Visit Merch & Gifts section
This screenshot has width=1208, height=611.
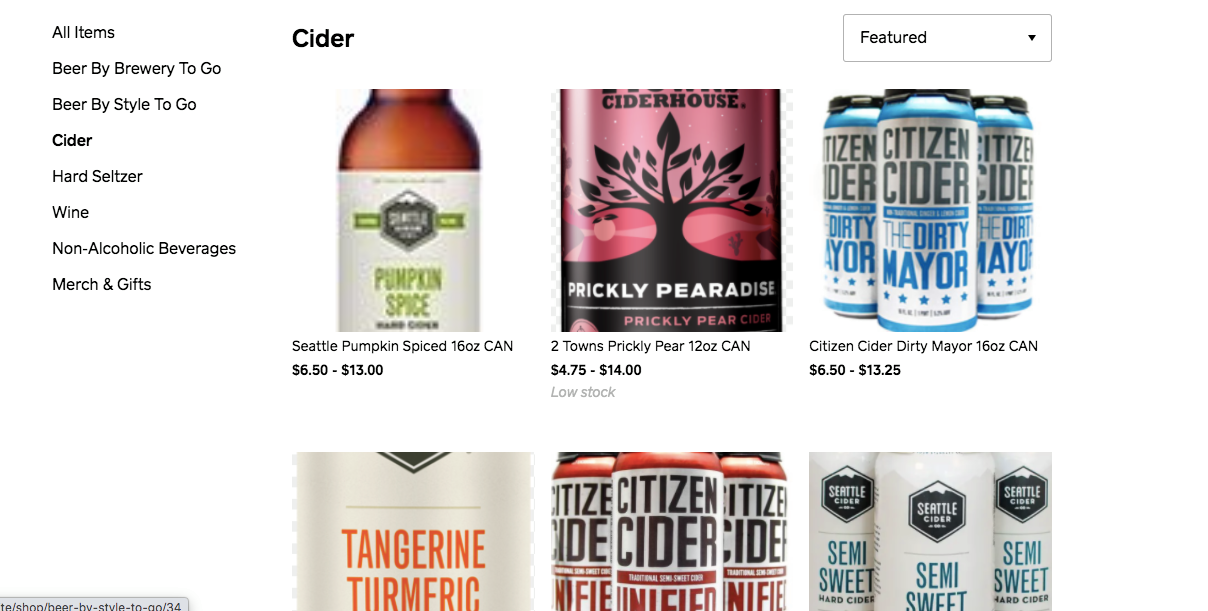(101, 284)
